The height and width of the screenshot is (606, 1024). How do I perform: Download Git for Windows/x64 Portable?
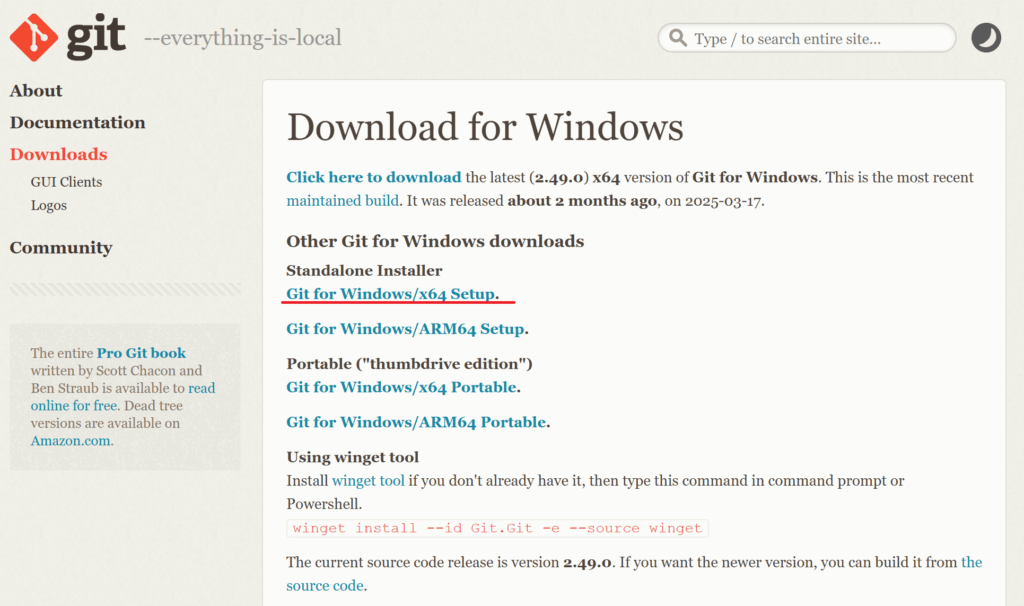tap(402, 387)
